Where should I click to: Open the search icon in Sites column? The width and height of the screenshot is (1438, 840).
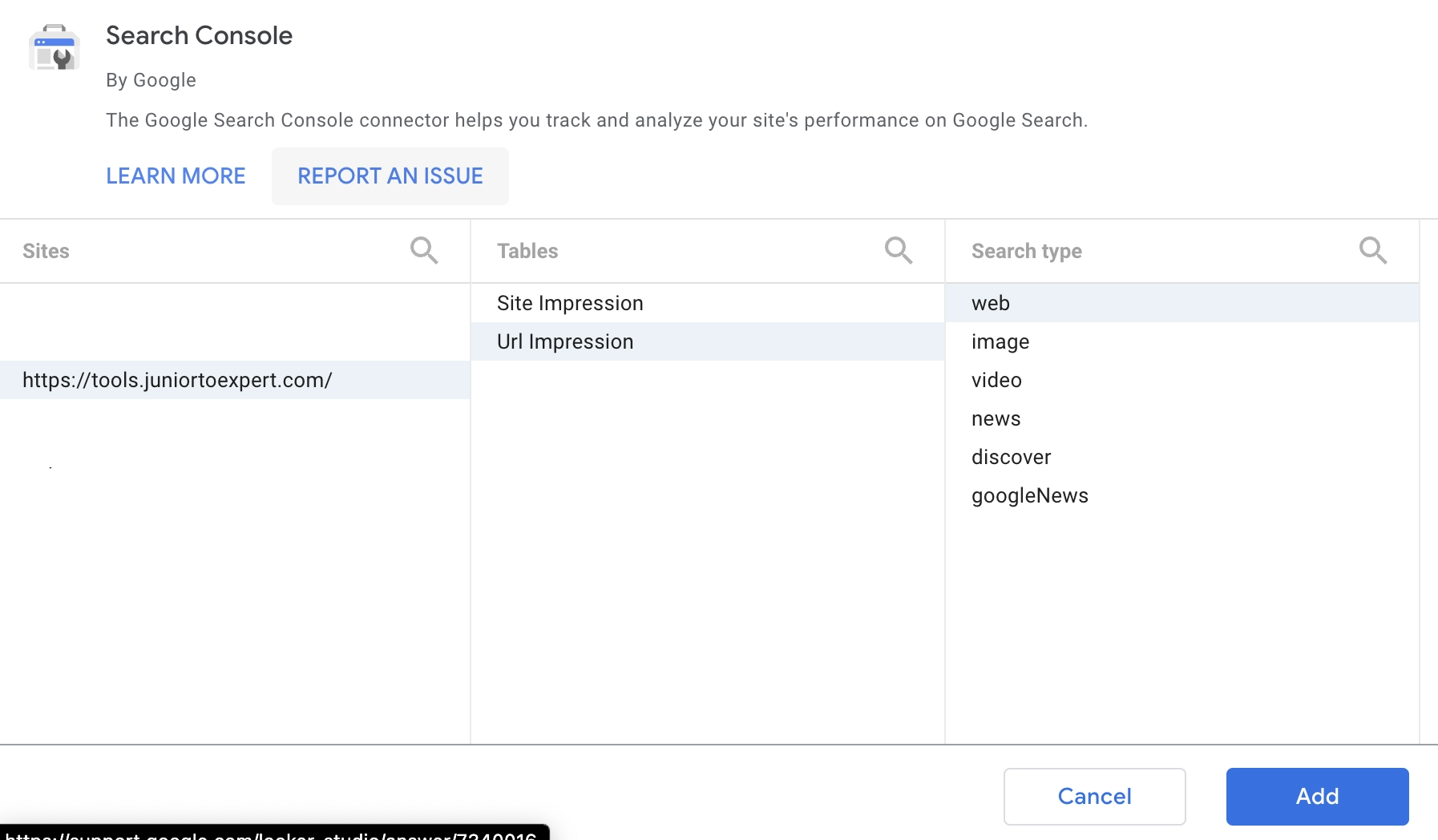tap(424, 251)
